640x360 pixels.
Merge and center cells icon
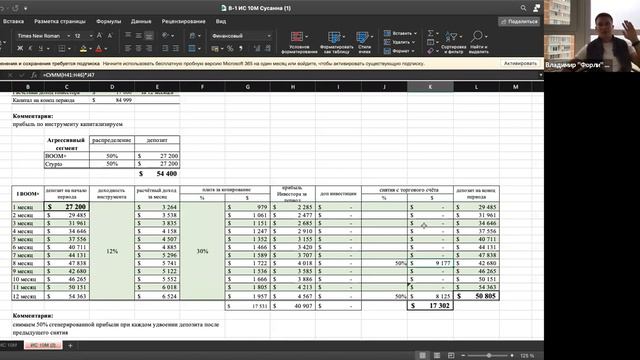(192, 49)
